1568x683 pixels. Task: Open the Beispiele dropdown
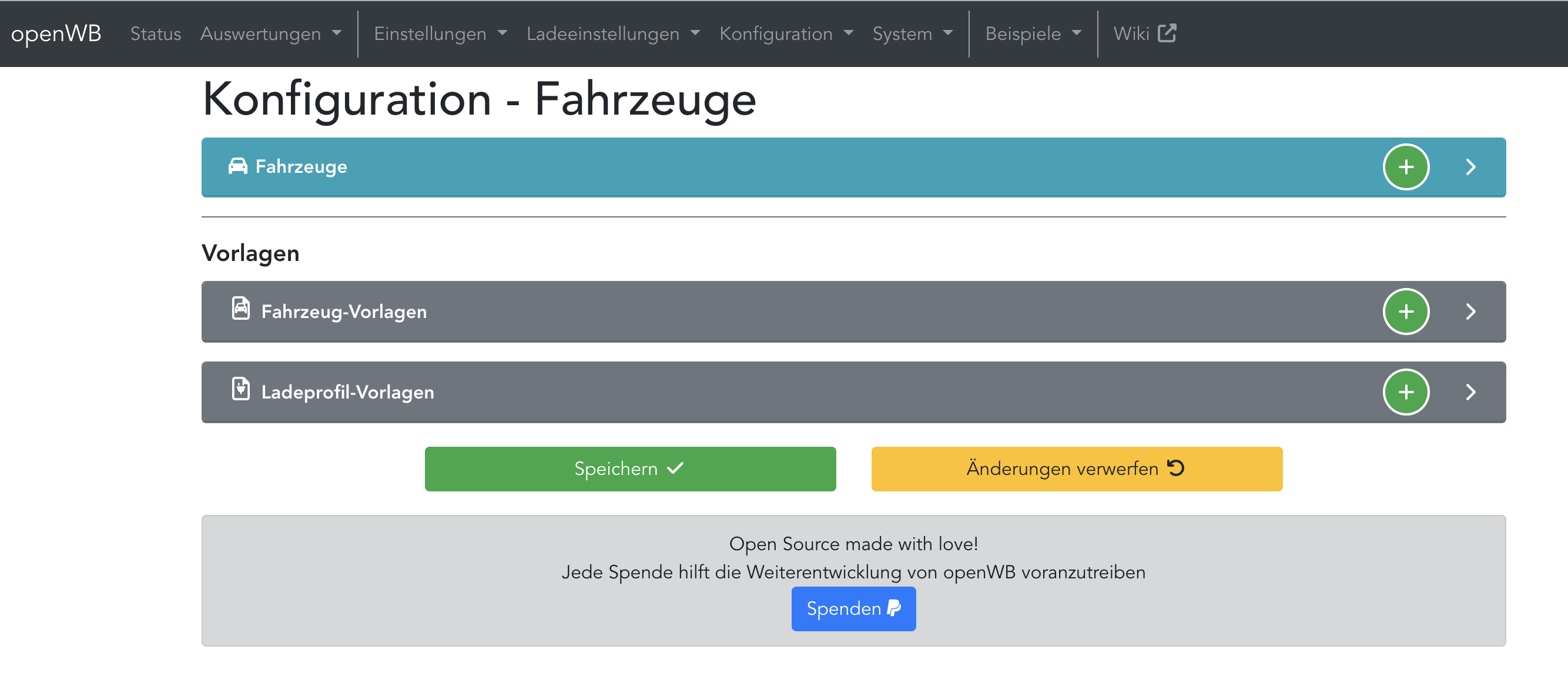pos(1033,34)
